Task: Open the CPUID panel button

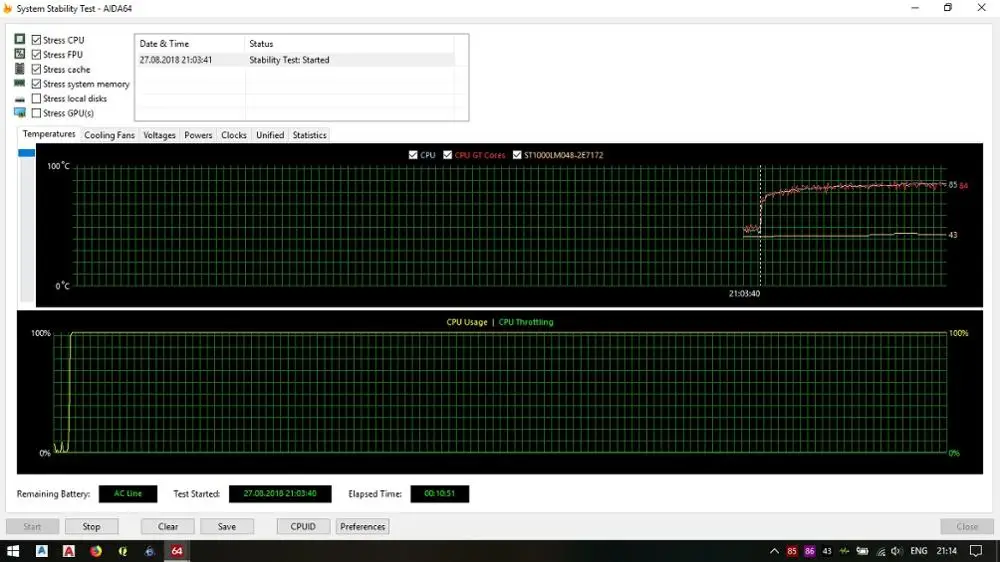Action: (303, 526)
